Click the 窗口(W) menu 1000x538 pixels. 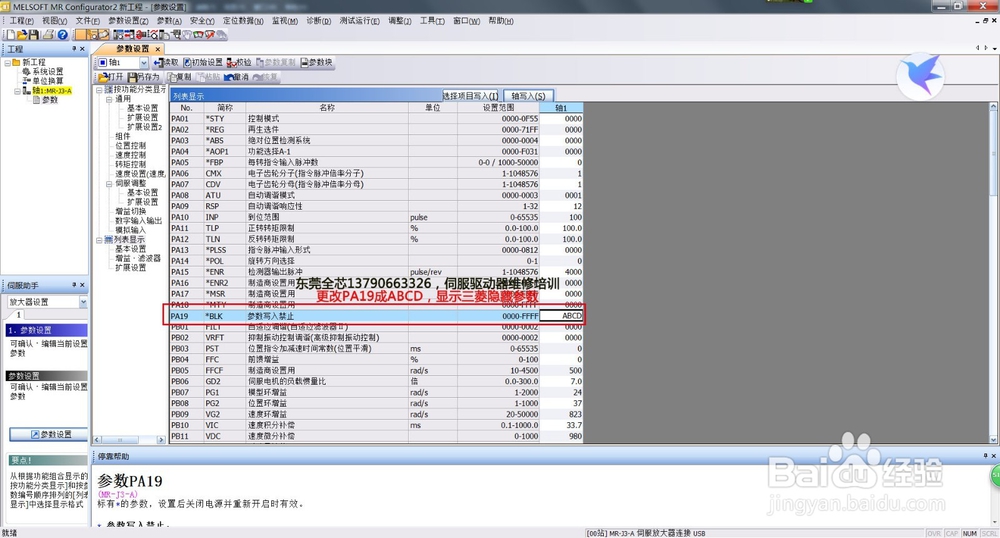(466, 20)
